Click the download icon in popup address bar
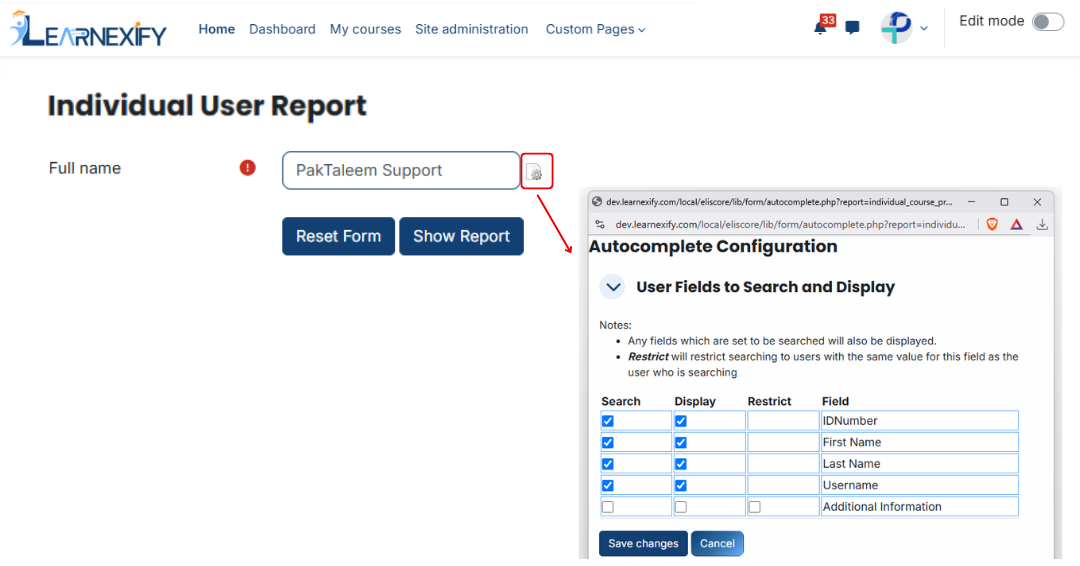 click(1042, 224)
